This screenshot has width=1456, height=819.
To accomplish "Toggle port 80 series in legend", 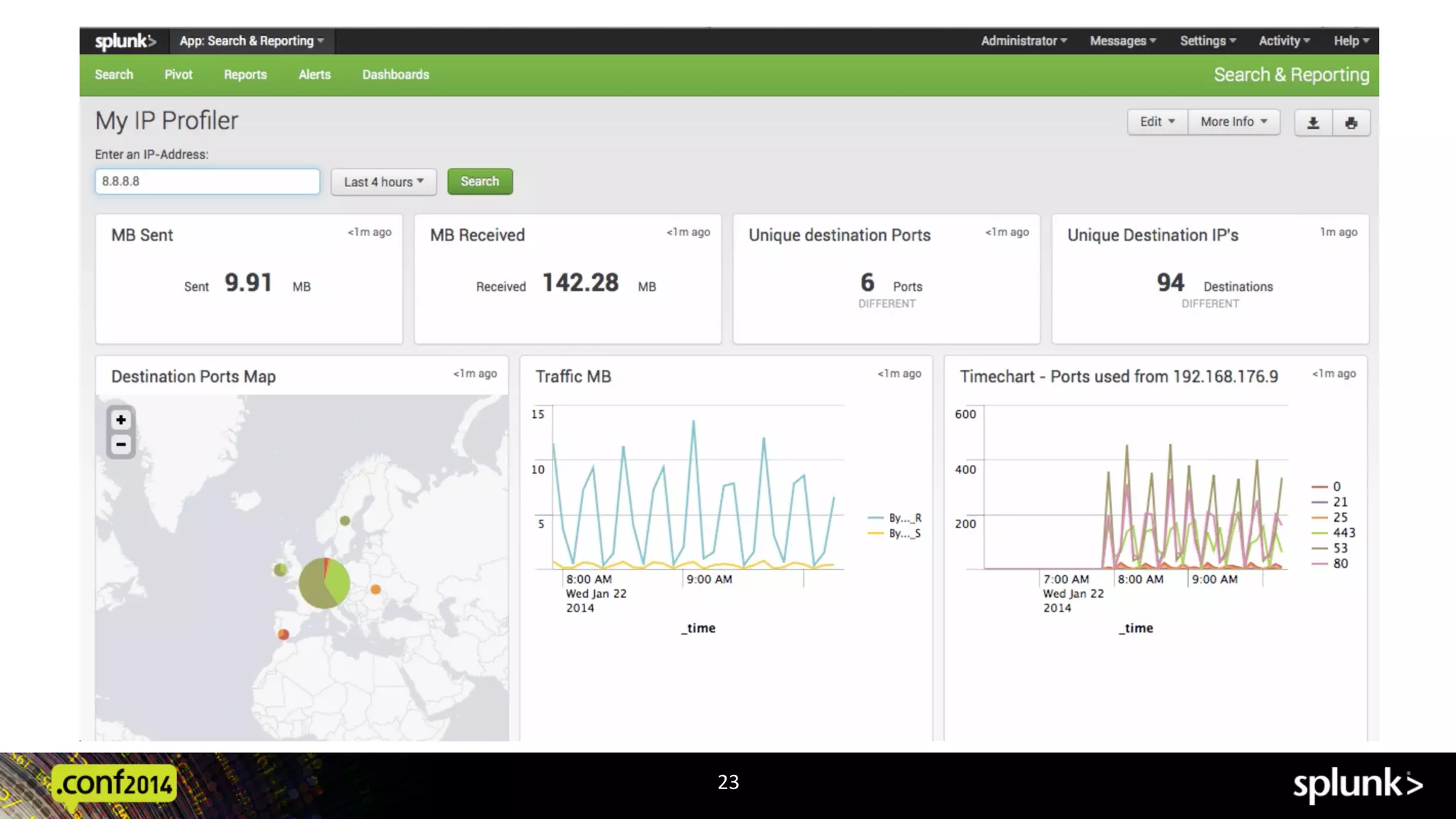I will (x=1339, y=563).
